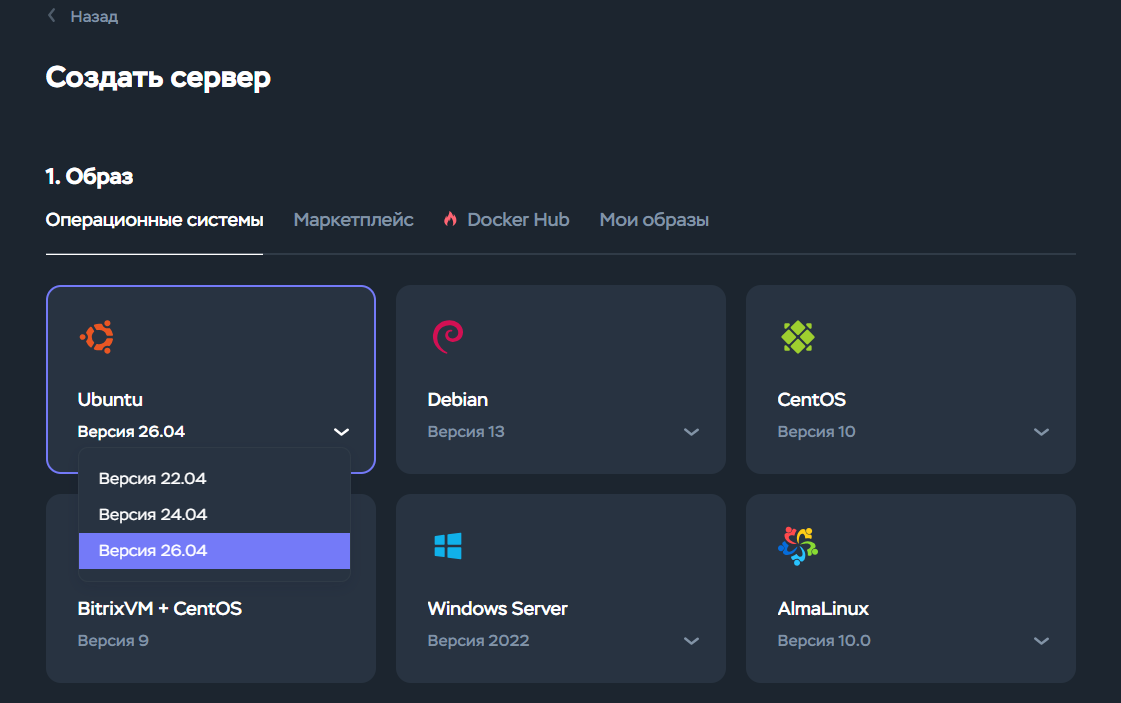Click the Версия 10 text under CentOS
The image size is (1121, 703).
pos(816,432)
